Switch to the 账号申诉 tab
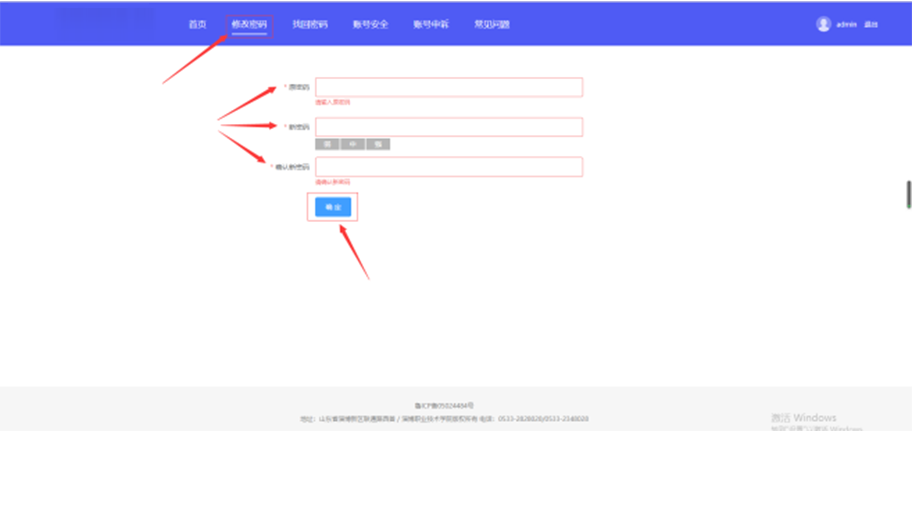913x510 pixels. (x=431, y=24)
